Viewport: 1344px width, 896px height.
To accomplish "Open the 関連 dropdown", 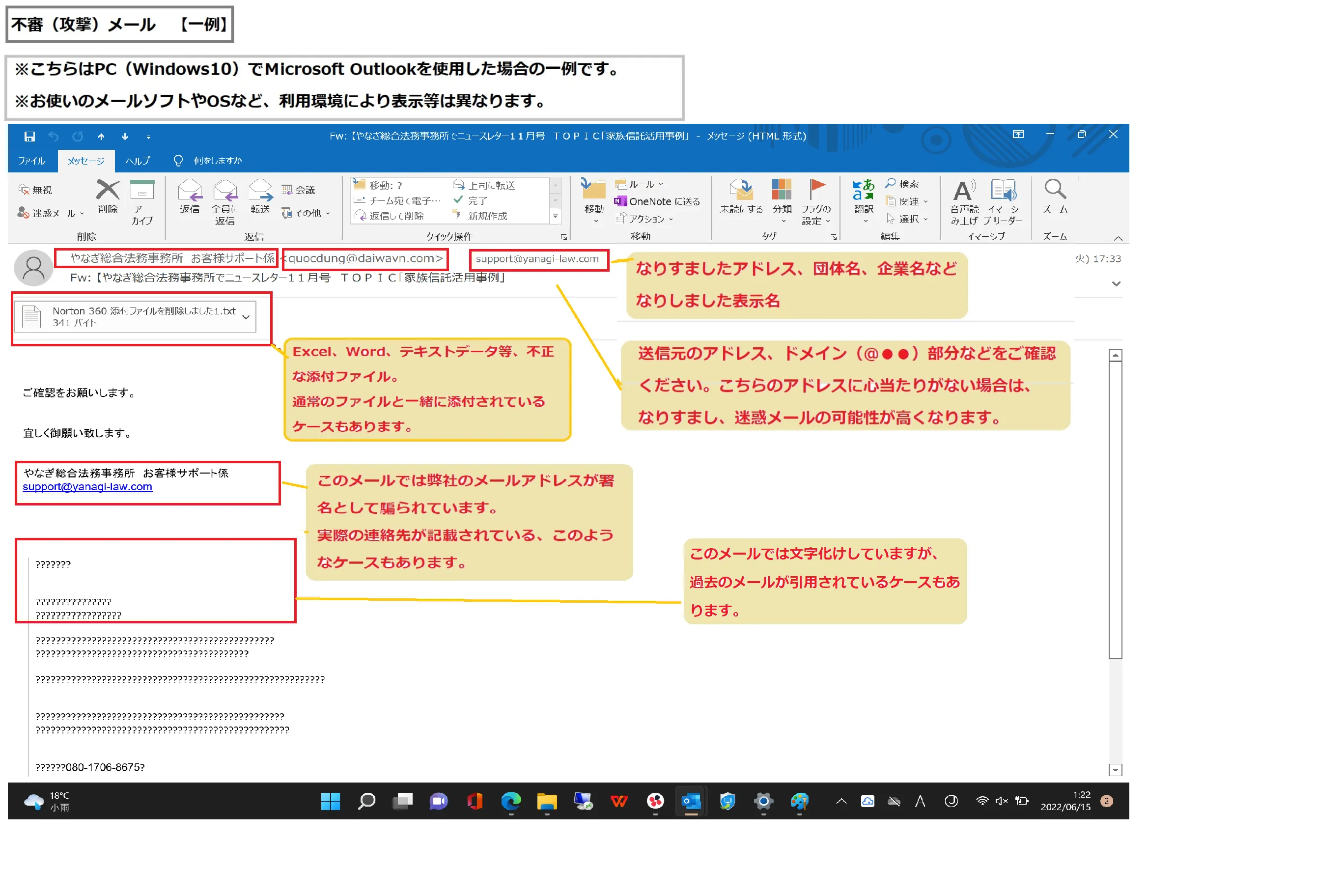I will point(906,201).
